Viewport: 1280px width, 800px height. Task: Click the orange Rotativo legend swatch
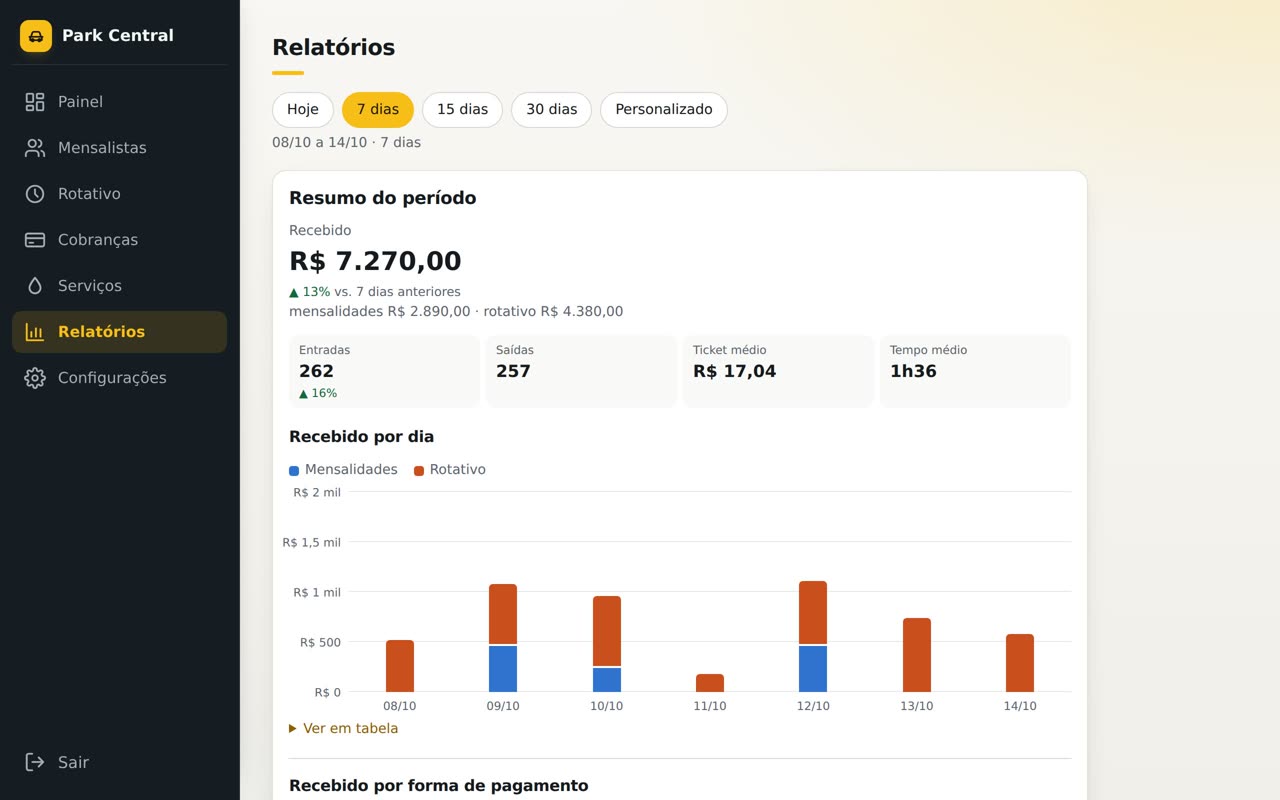point(419,470)
